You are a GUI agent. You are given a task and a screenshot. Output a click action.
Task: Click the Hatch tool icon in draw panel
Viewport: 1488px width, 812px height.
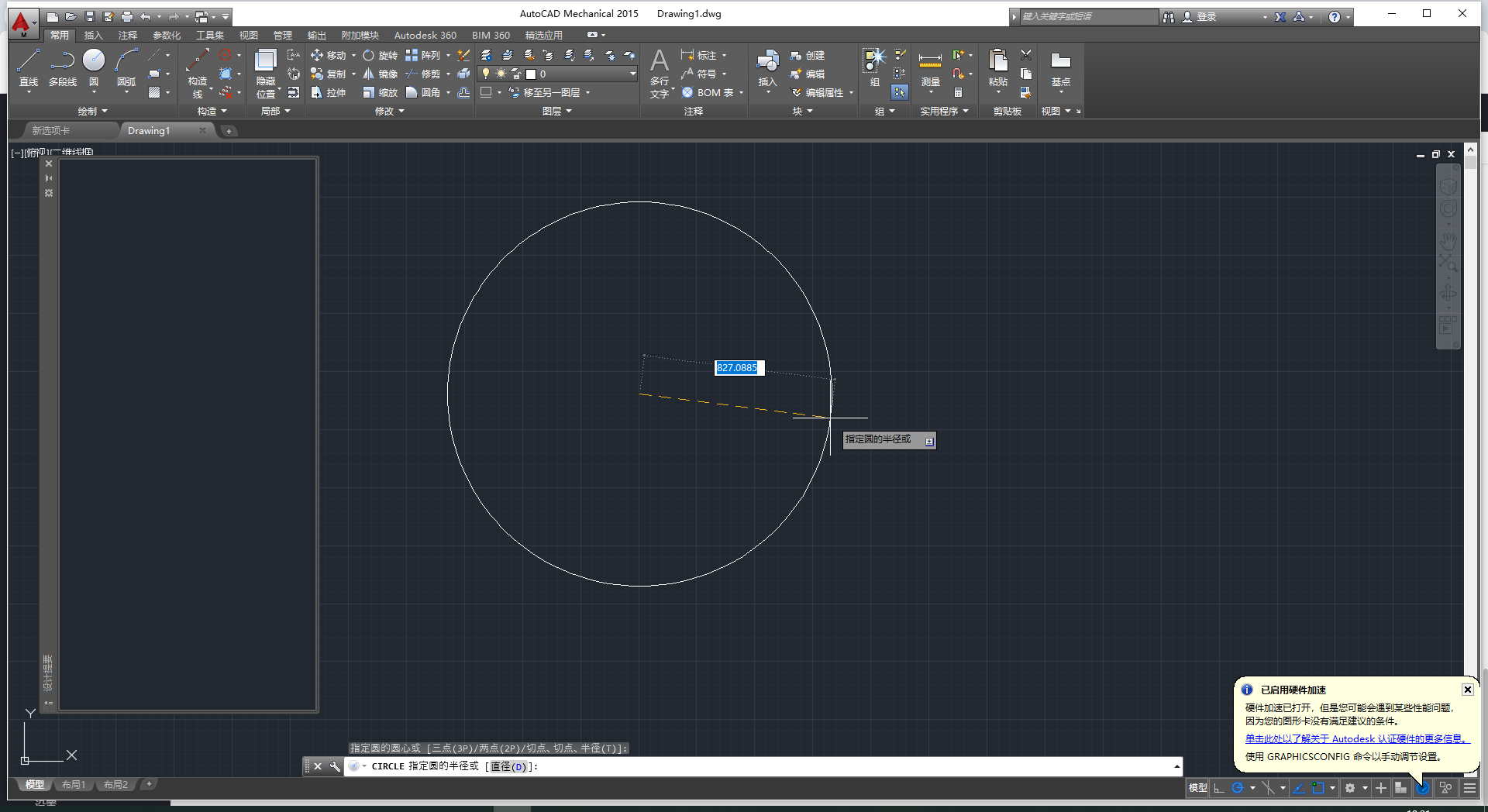(154, 92)
